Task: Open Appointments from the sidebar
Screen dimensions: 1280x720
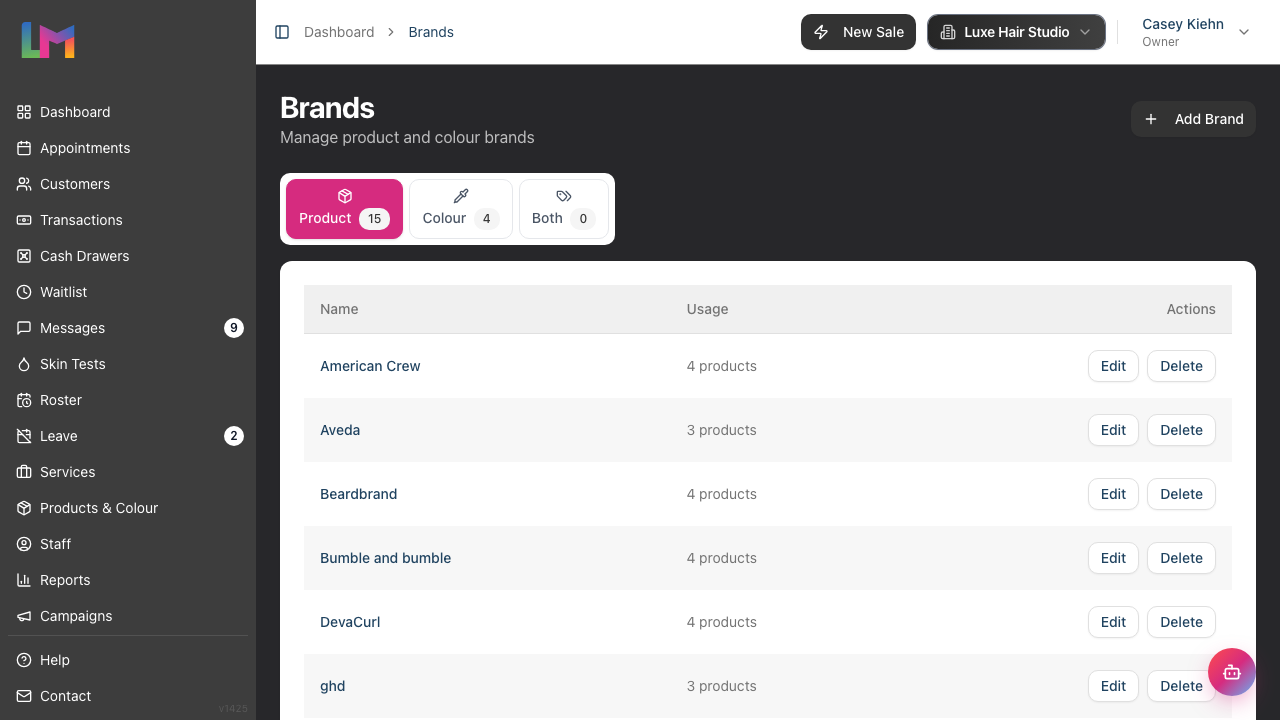Action: pyautogui.click(x=128, y=148)
